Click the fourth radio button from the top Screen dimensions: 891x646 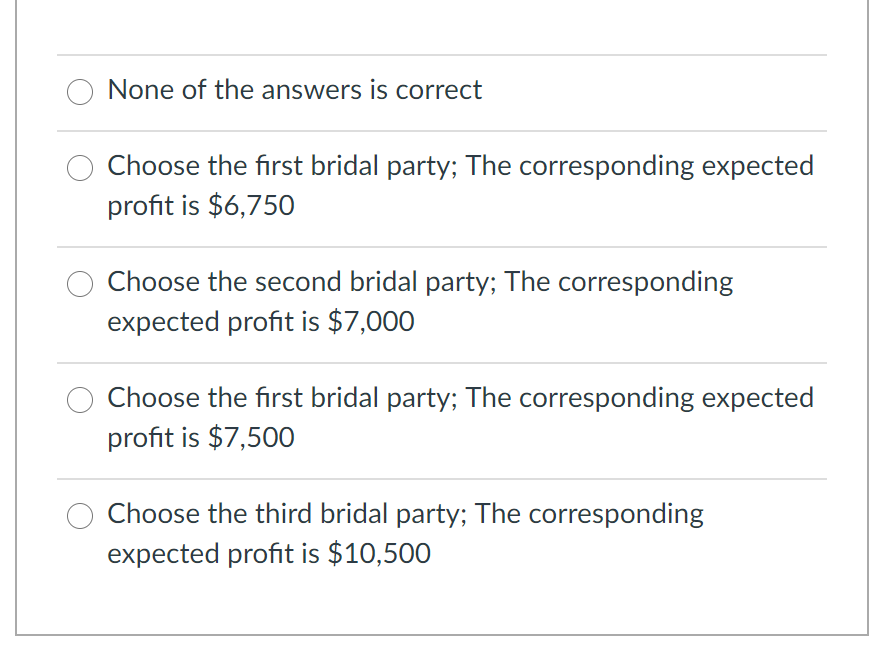(x=80, y=400)
